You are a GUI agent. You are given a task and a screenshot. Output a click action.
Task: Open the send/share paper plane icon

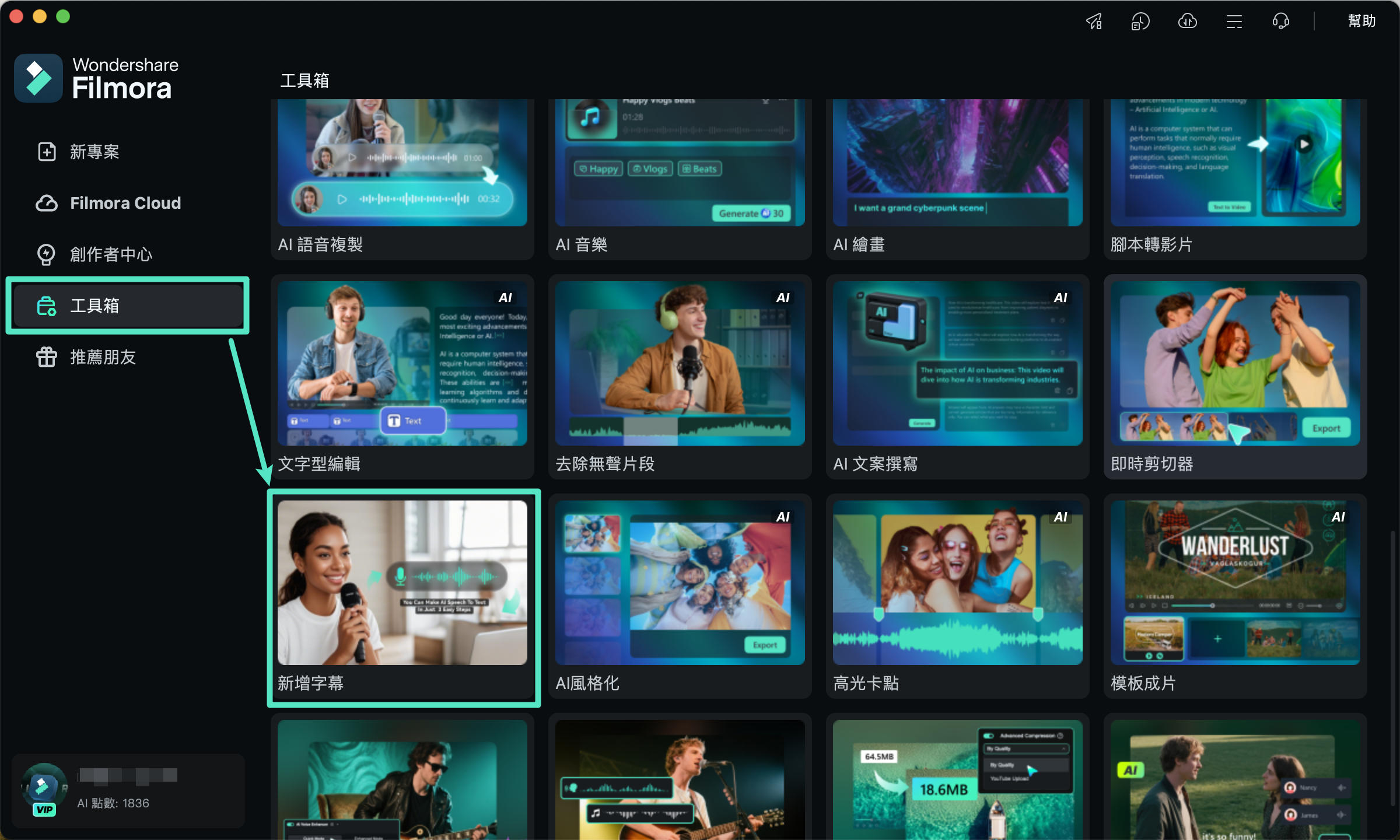pyautogui.click(x=1094, y=22)
